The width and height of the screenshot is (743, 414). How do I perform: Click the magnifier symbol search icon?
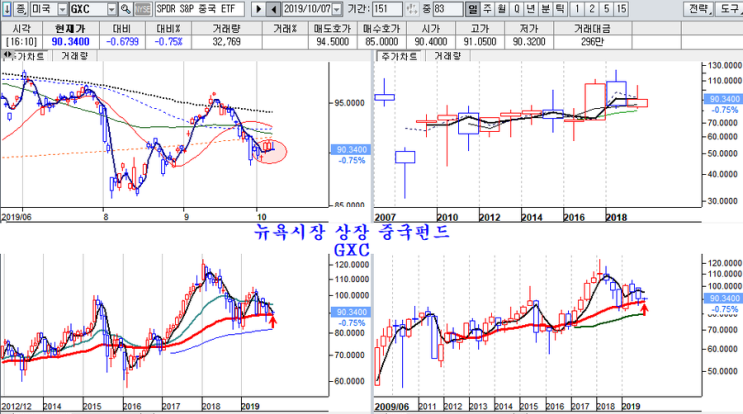coord(125,9)
